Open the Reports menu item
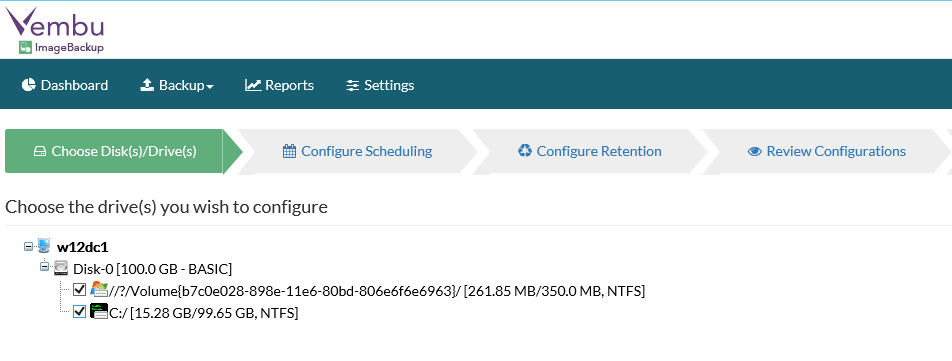This screenshot has height=361, width=952. [279, 85]
